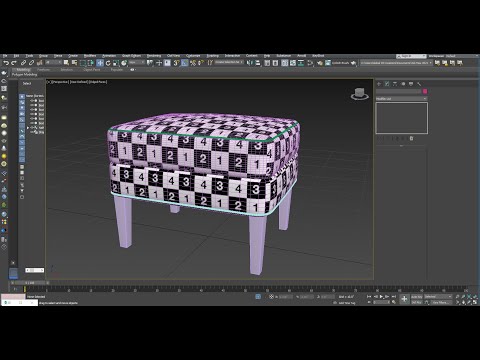480x360 pixels.
Task: Click the Bind to Space Warp icon
Action: pyautogui.click(x=40, y=63)
